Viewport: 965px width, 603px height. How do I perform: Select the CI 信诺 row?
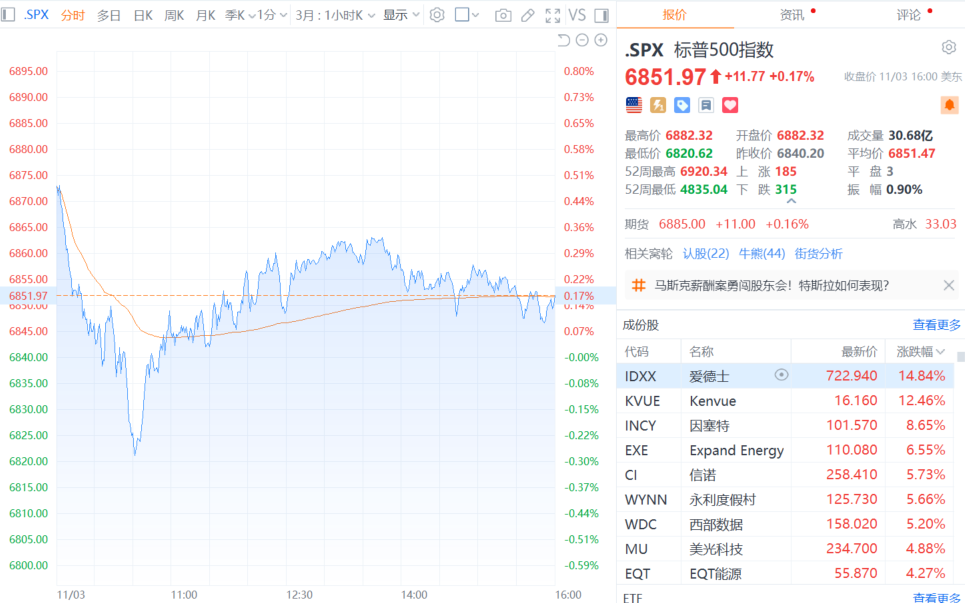[x=785, y=474]
